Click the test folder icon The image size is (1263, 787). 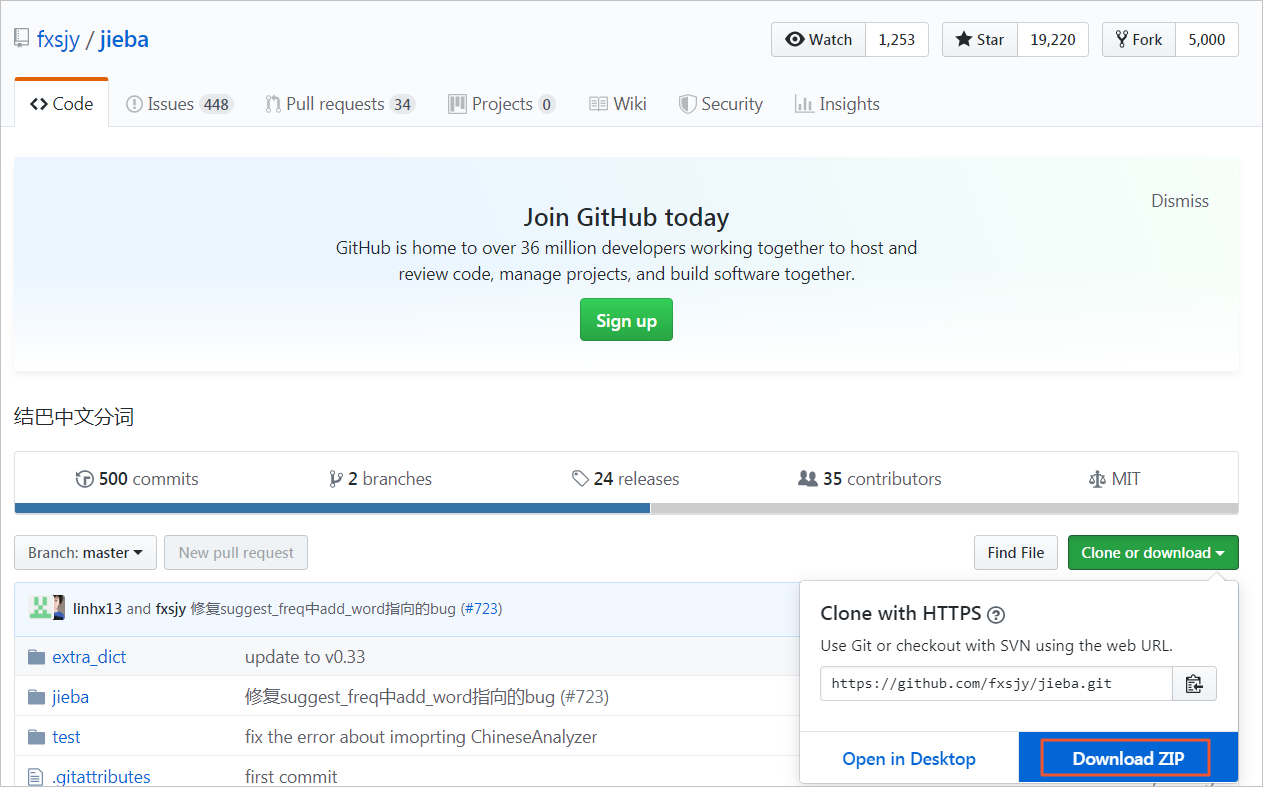pos(37,737)
